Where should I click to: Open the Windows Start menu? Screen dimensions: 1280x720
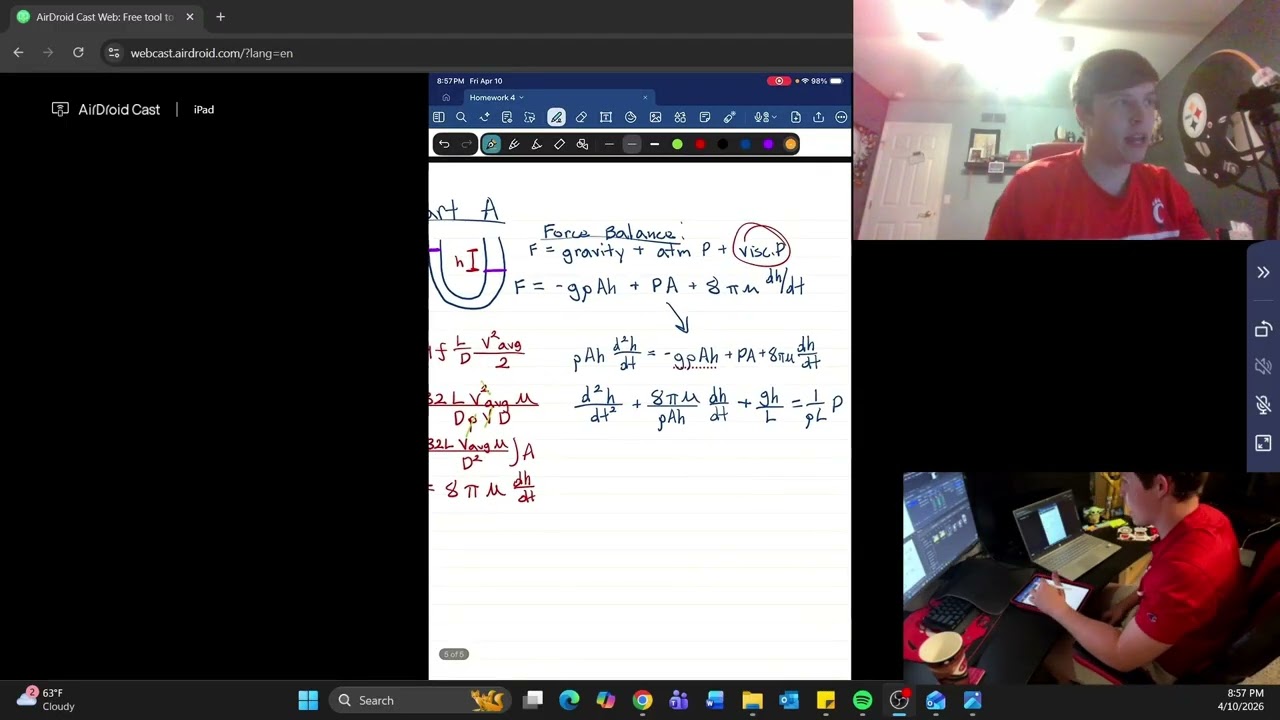click(308, 700)
